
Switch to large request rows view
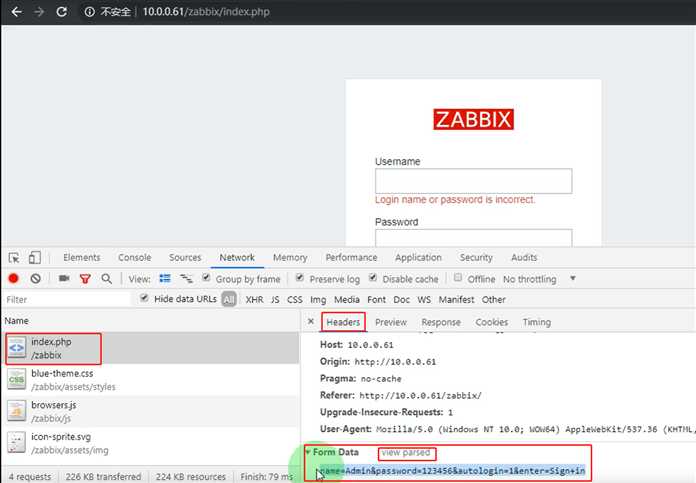165,278
